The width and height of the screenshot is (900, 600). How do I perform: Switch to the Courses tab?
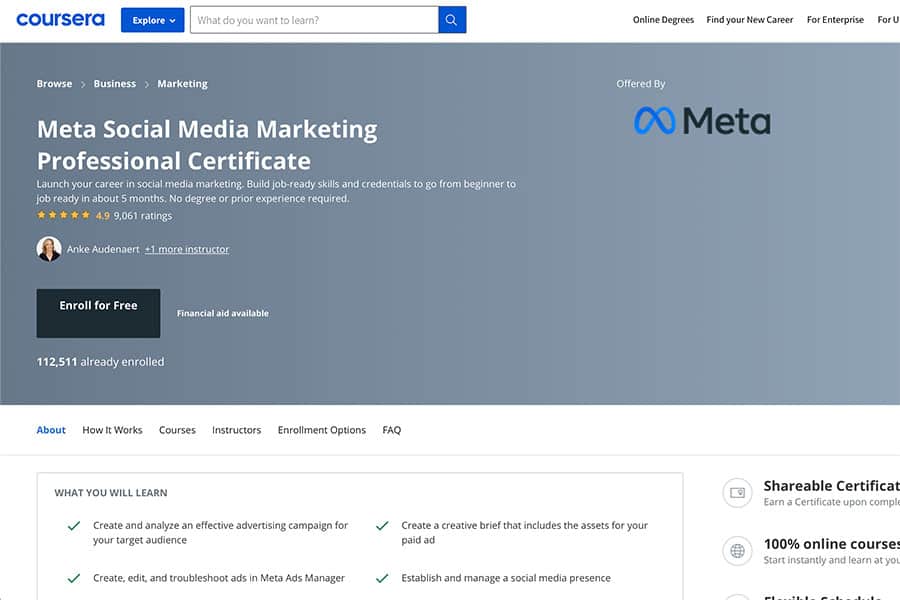pyautogui.click(x=177, y=430)
